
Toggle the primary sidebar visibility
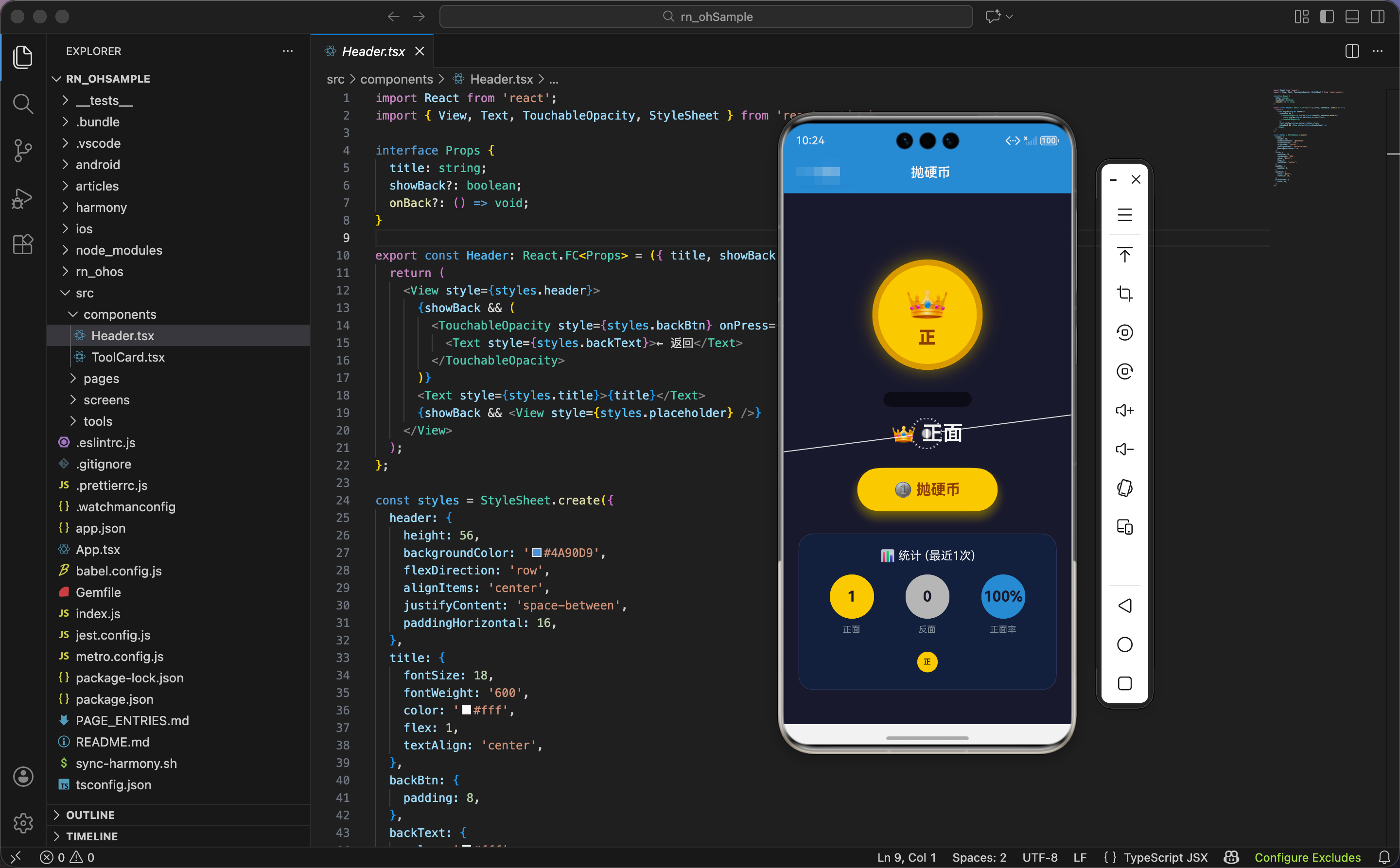[1327, 17]
